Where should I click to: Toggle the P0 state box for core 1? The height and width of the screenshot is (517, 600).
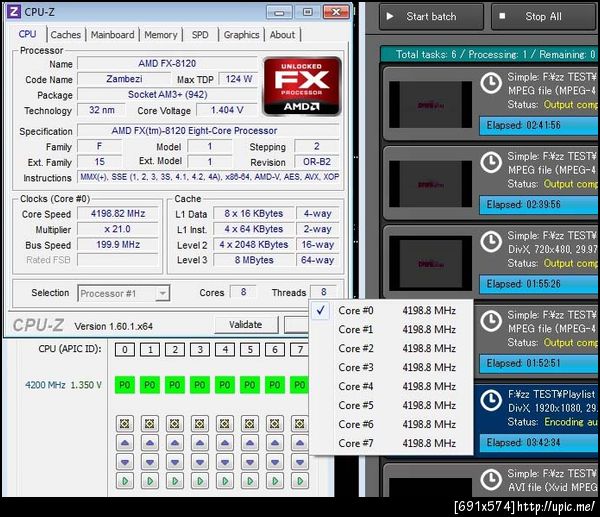point(150,385)
